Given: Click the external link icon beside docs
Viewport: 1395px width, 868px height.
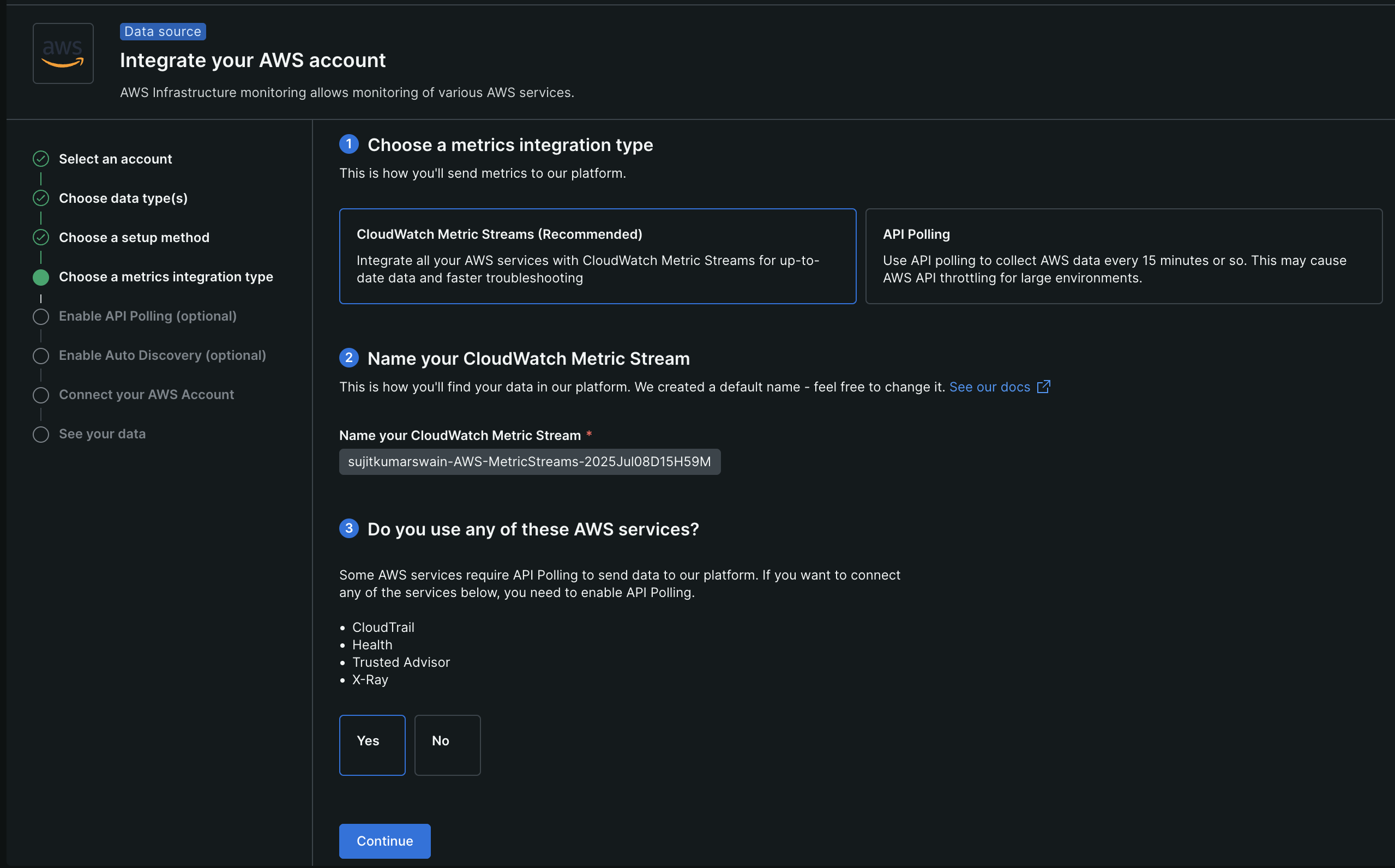Looking at the screenshot, I should (1043, 387).
